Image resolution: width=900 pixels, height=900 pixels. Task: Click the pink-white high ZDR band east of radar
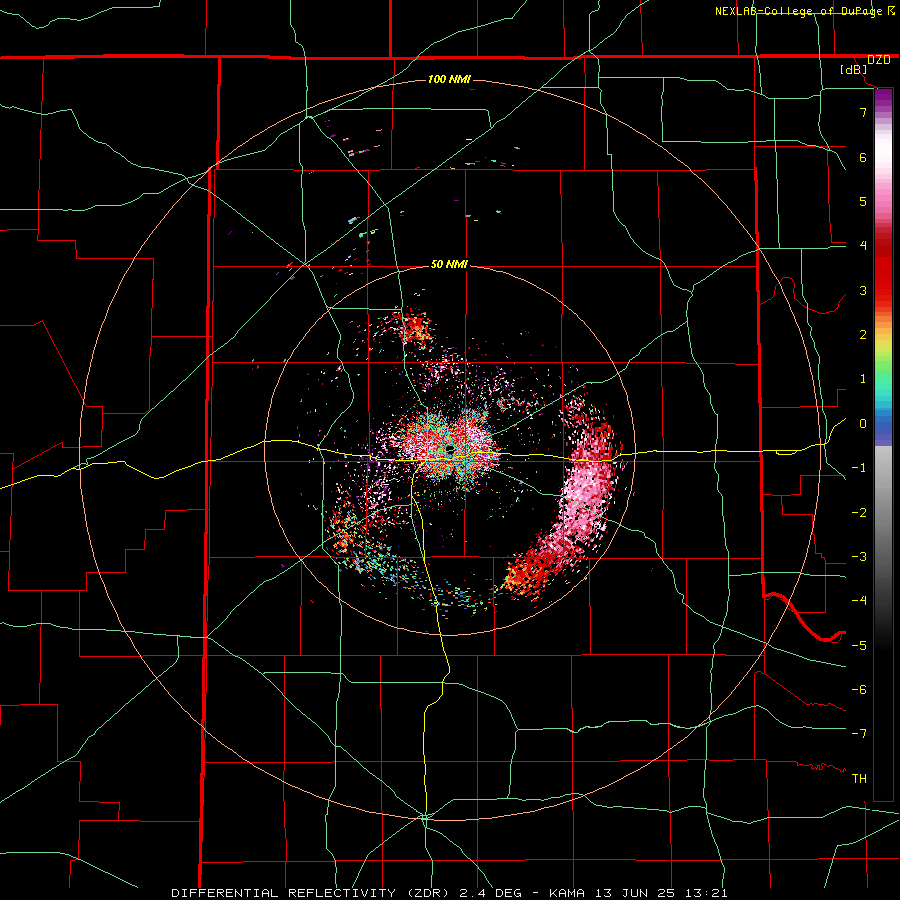coord(585,488)
